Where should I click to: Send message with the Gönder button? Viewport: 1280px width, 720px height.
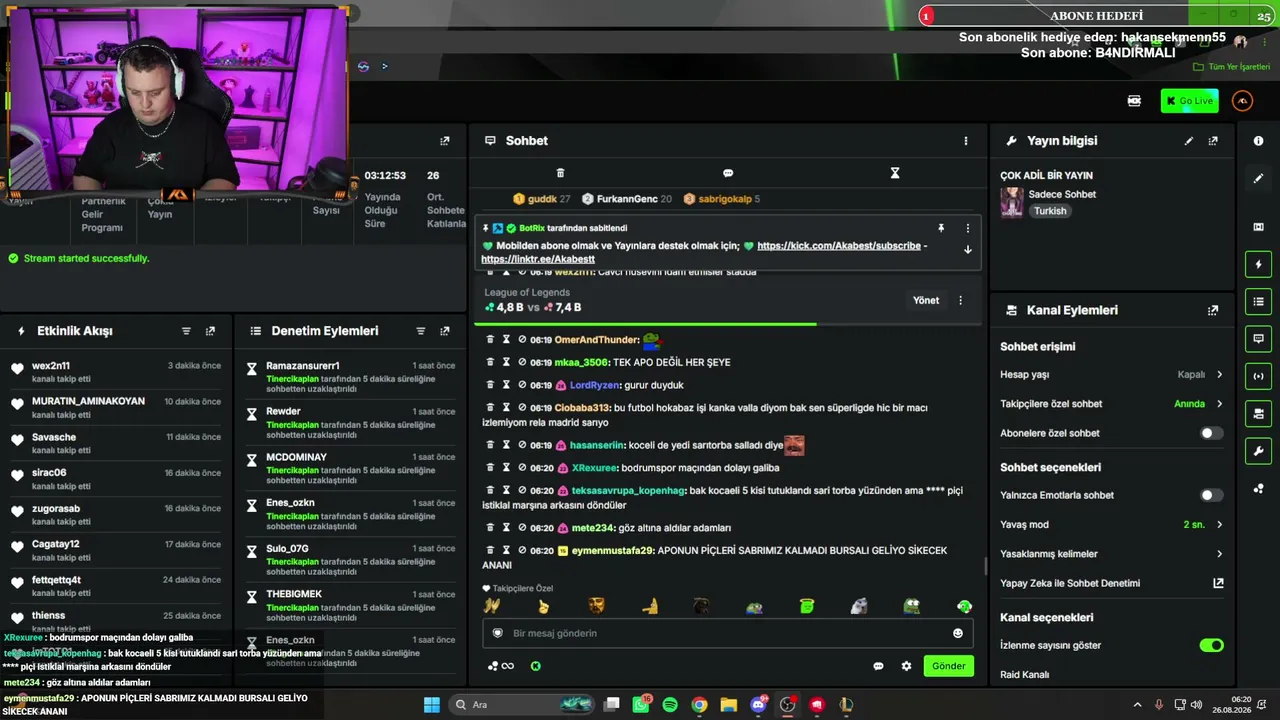[x=948, y=666]
